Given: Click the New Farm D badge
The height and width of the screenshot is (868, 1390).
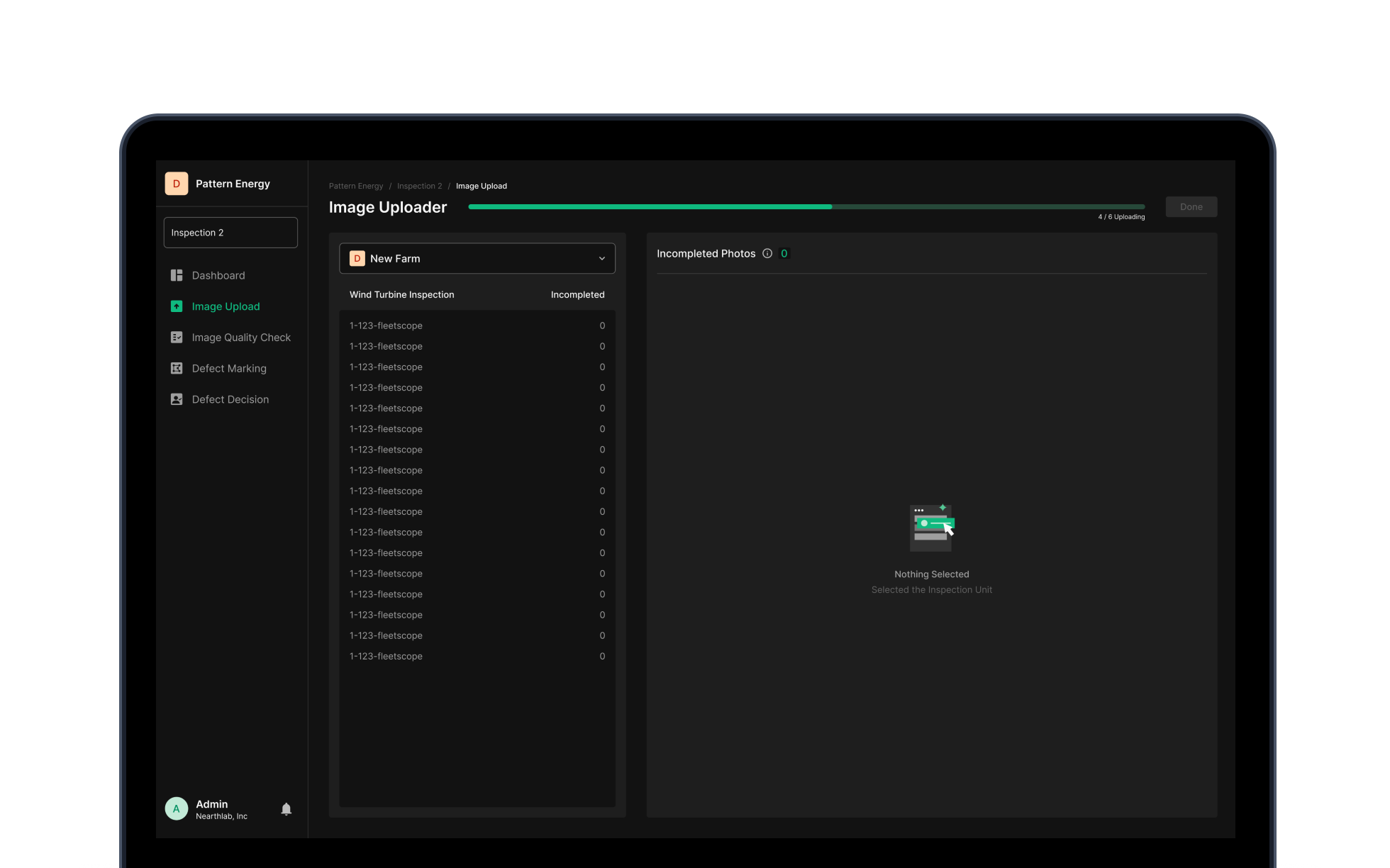Looking at the screenshot, I should pos(357,259).
